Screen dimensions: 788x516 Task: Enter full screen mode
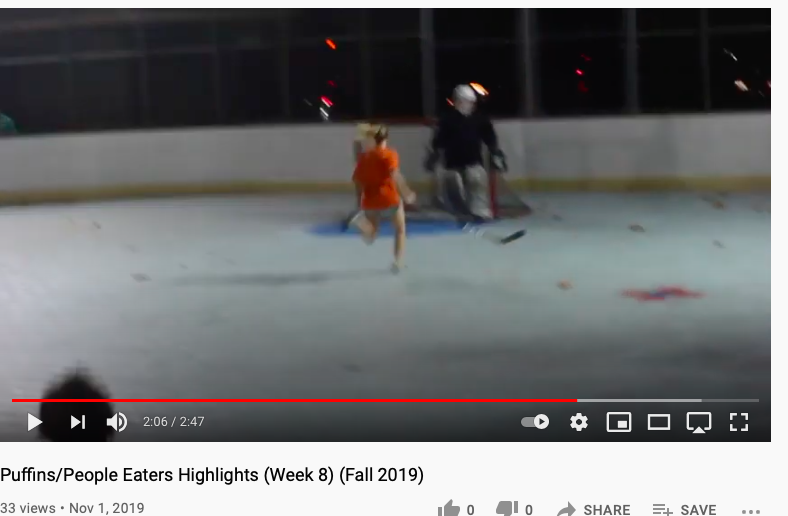(739, 422)
